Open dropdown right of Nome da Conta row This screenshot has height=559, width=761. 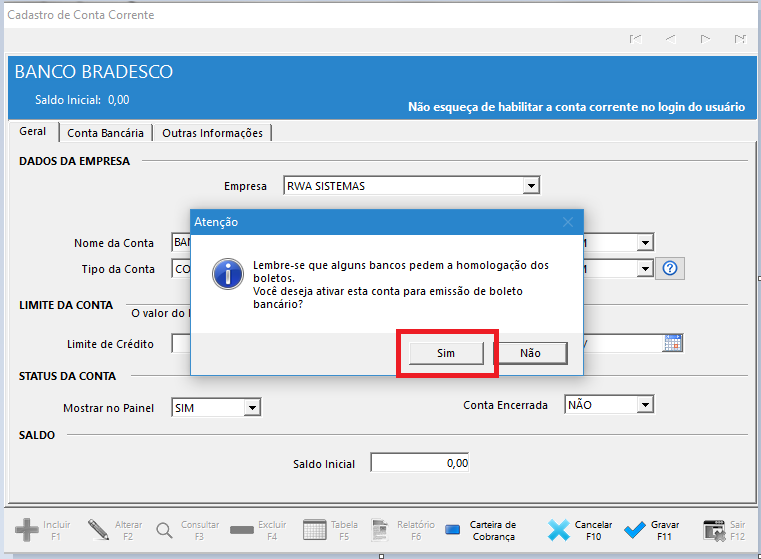click(x=645, y=242)
